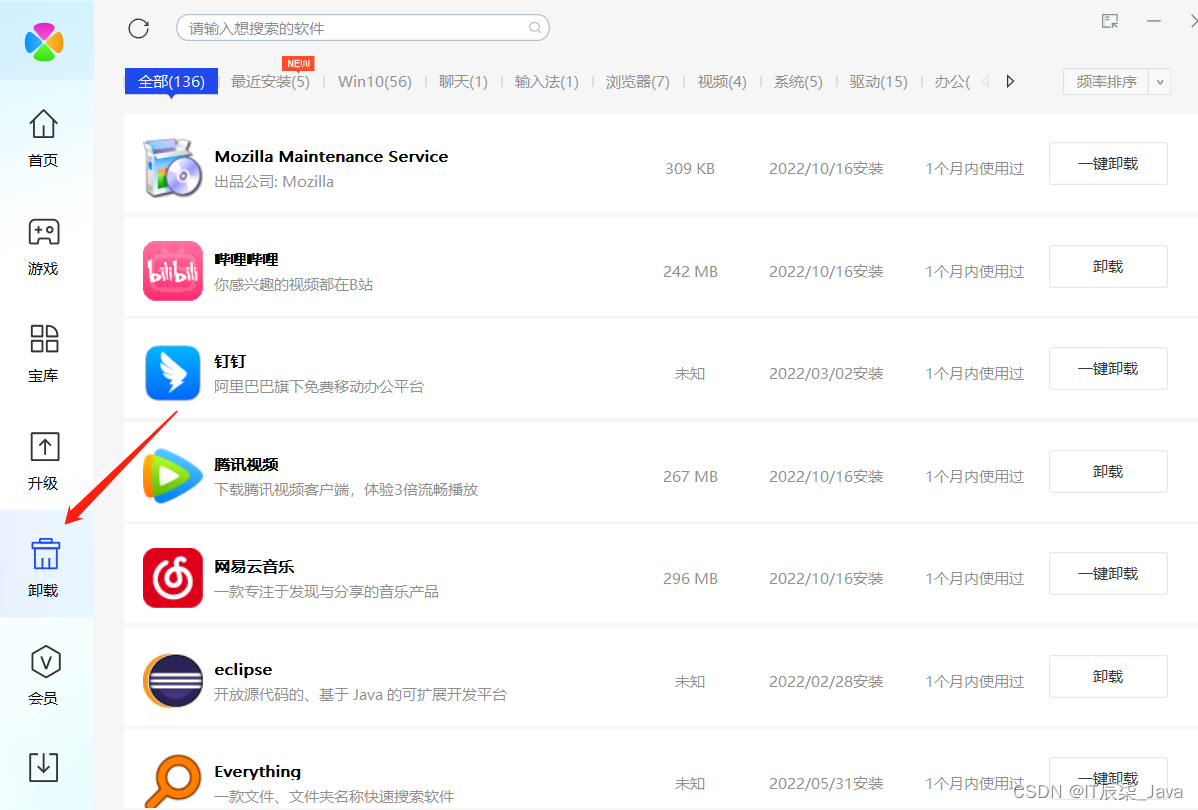Click 卸载 for 哔哩哔哩
The width and height of the screenshot is (1198, 810).
pos(1108,267)
